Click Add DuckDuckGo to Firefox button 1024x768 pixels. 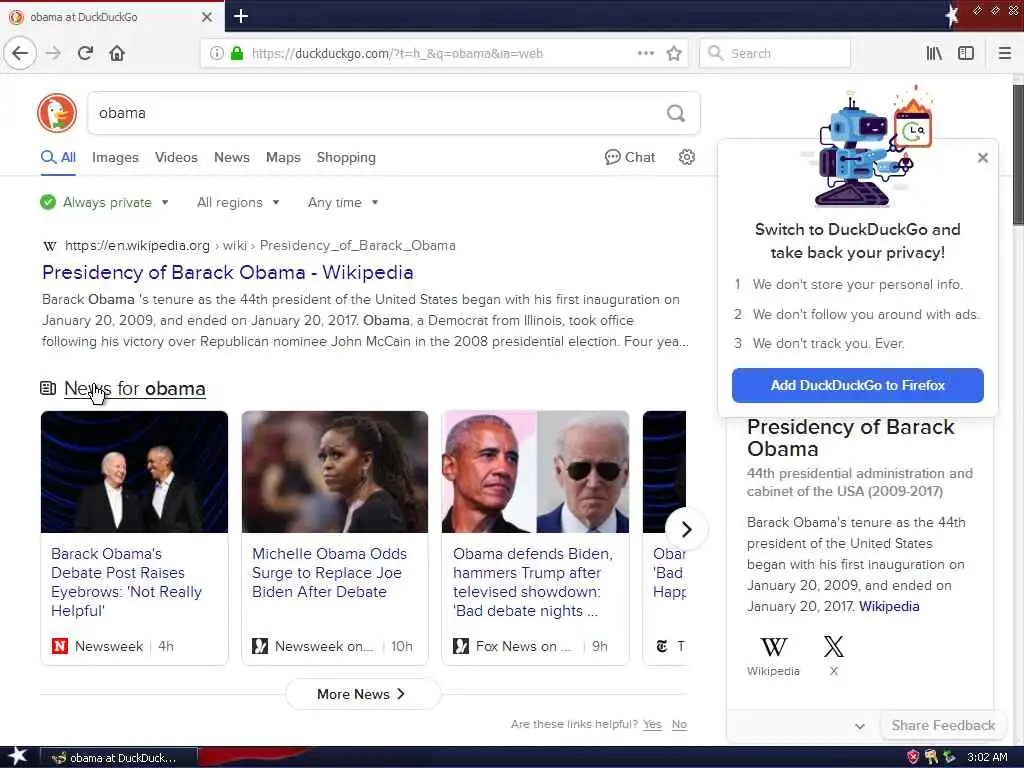857,385
